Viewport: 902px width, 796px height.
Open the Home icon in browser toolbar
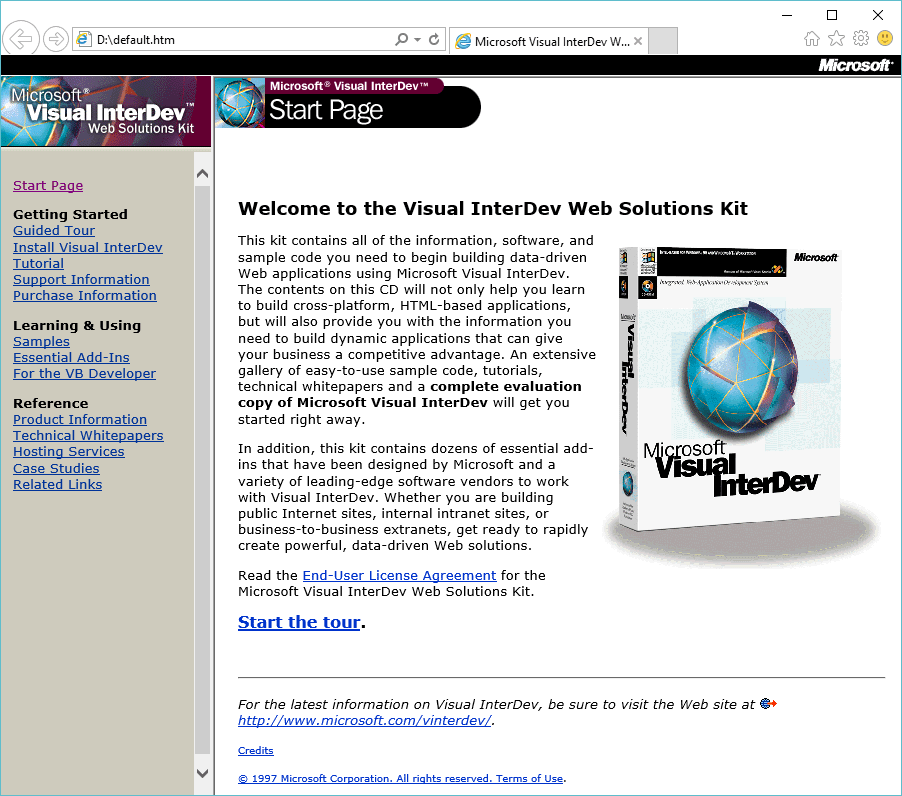point(812,39)
